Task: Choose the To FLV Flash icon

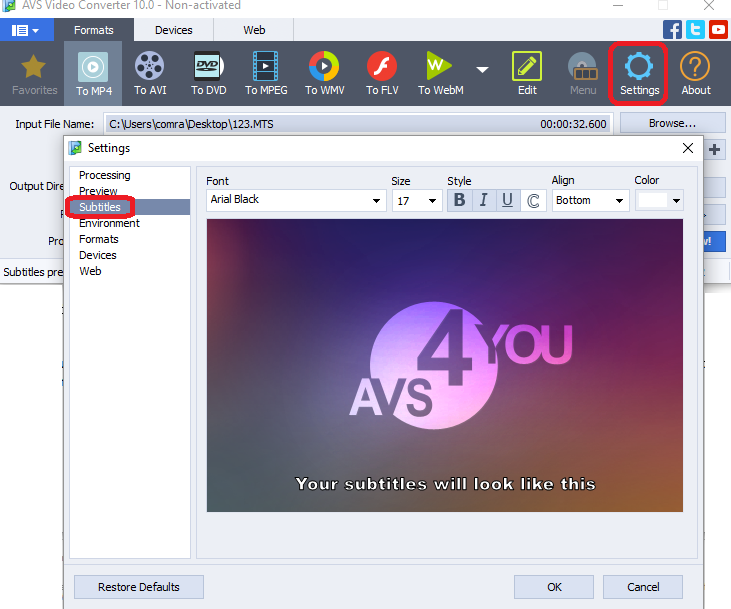Action: (382, 74)
